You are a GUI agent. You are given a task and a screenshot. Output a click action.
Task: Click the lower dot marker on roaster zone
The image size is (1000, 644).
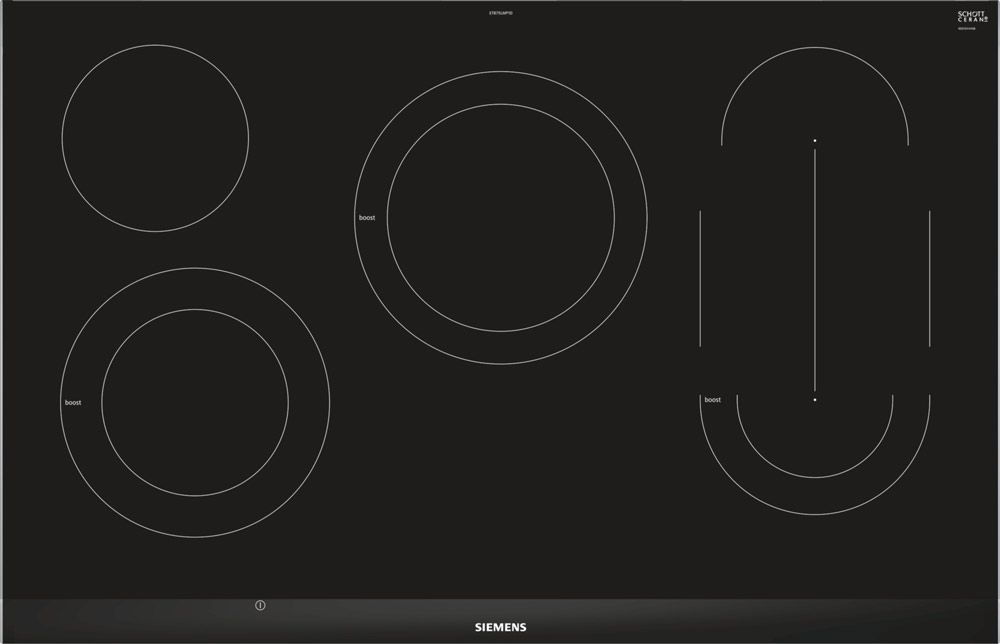tap(815, 400)
